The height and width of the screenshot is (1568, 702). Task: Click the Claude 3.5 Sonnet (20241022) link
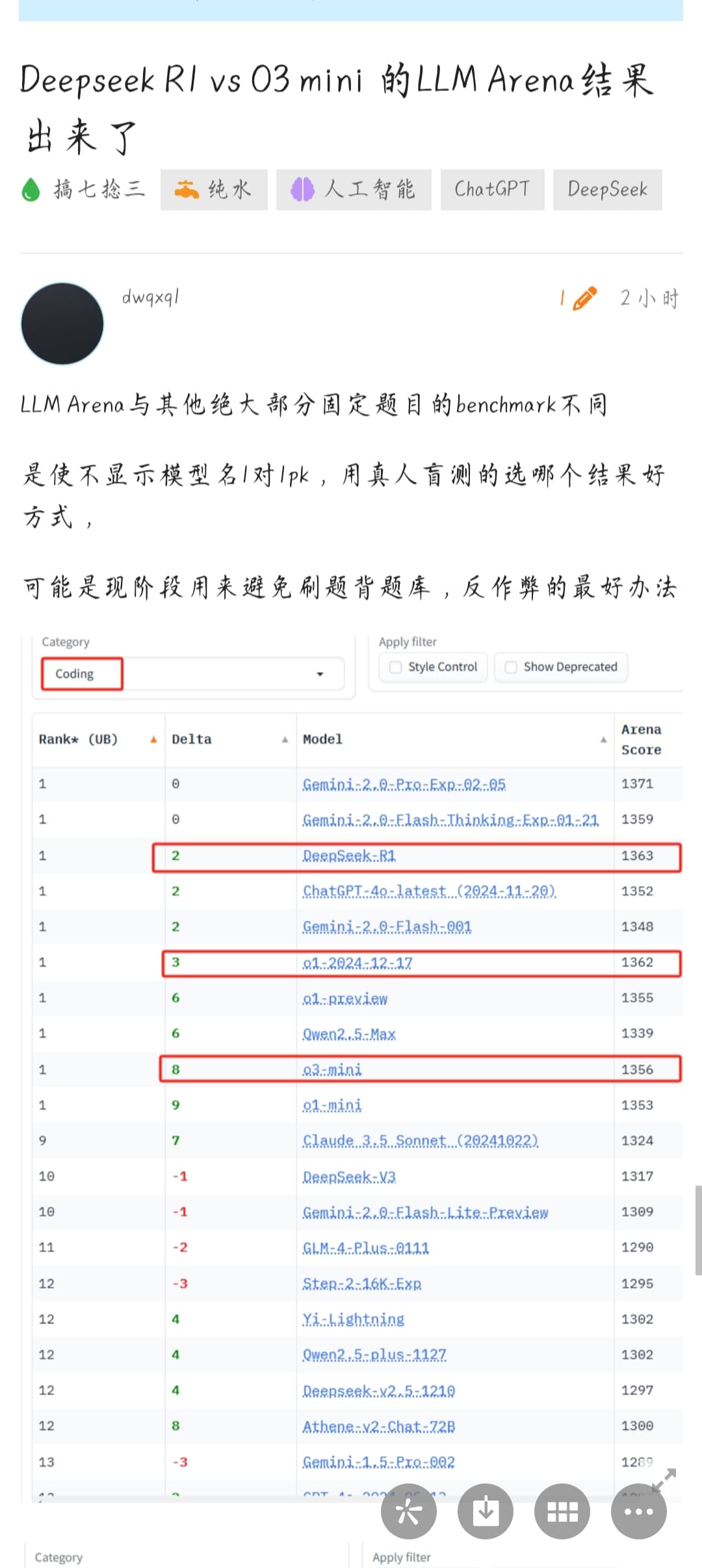point(421,1141)
